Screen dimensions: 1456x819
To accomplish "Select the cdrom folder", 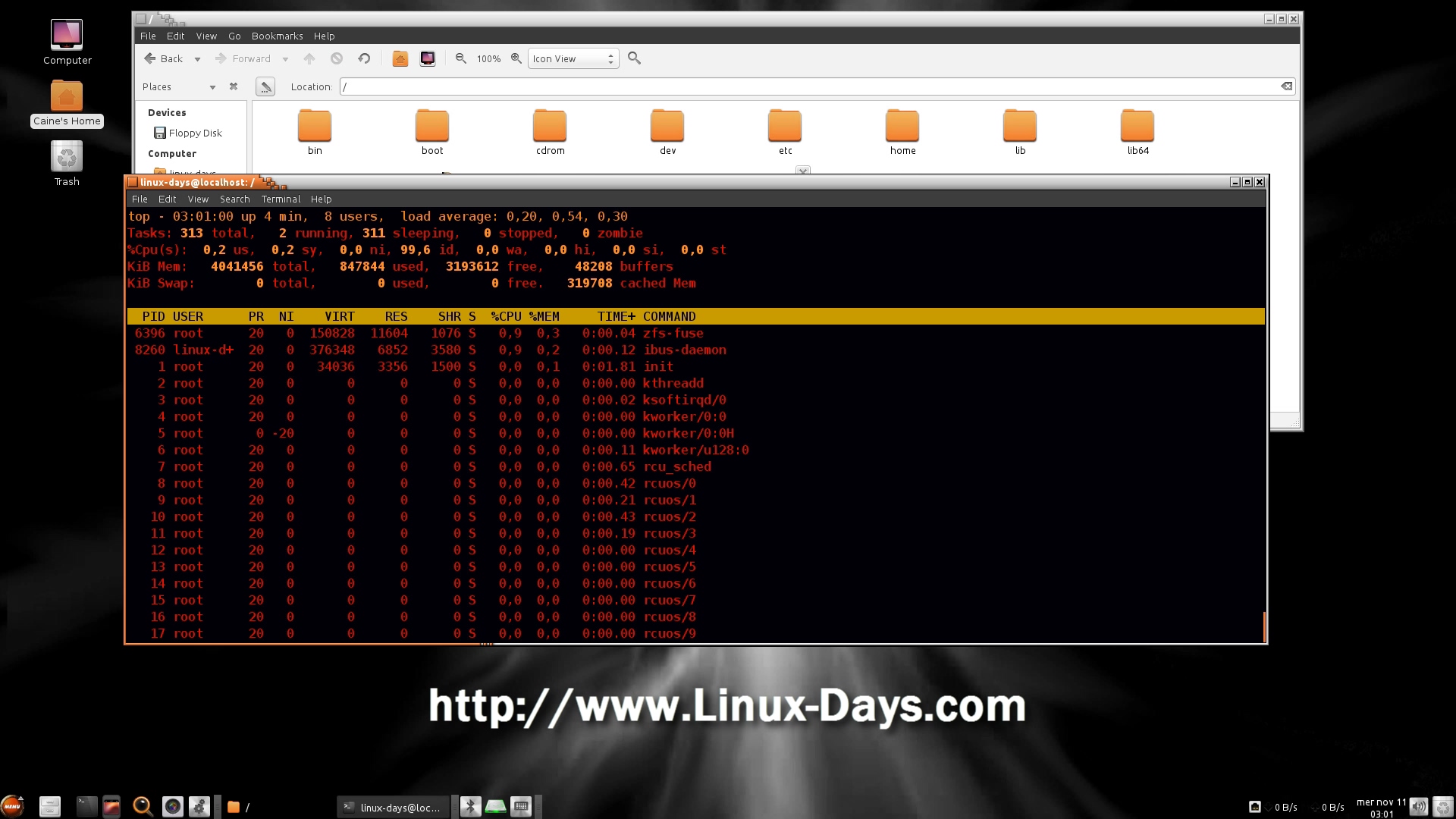I will [x=550, y=132].
